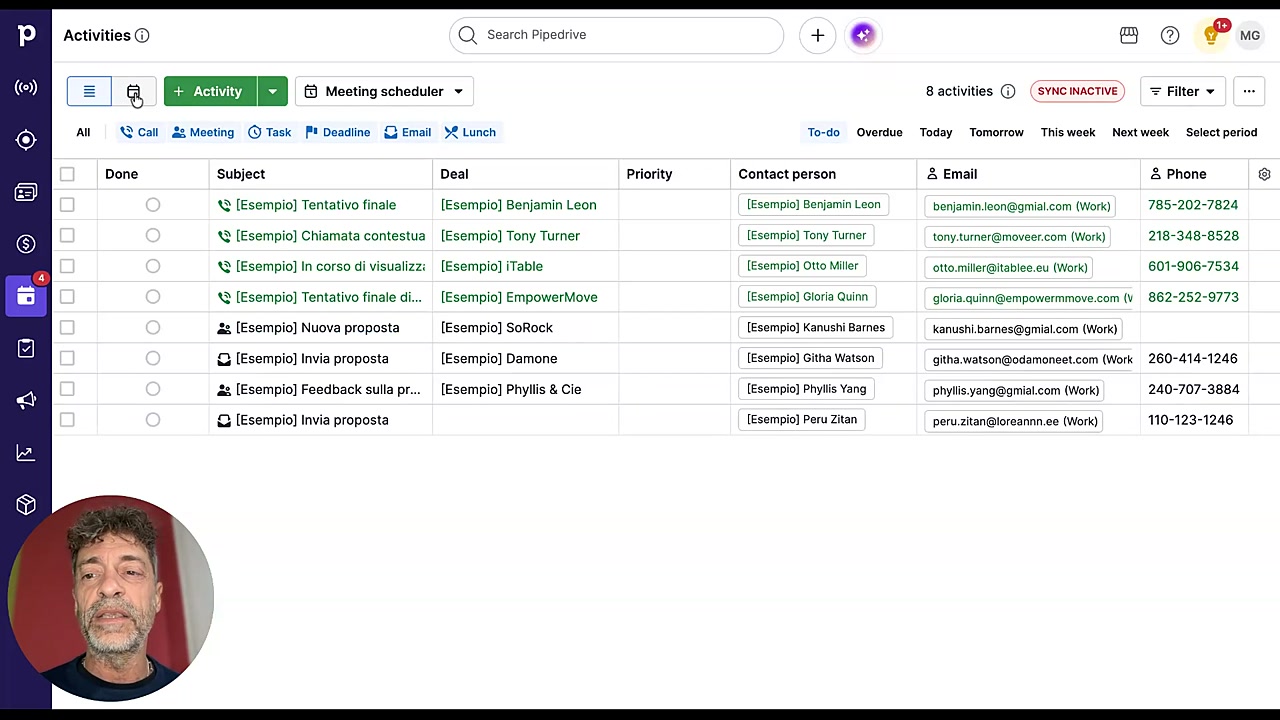
Task: Open Insights chart icon in sidebar
Action: click(26, 452)
